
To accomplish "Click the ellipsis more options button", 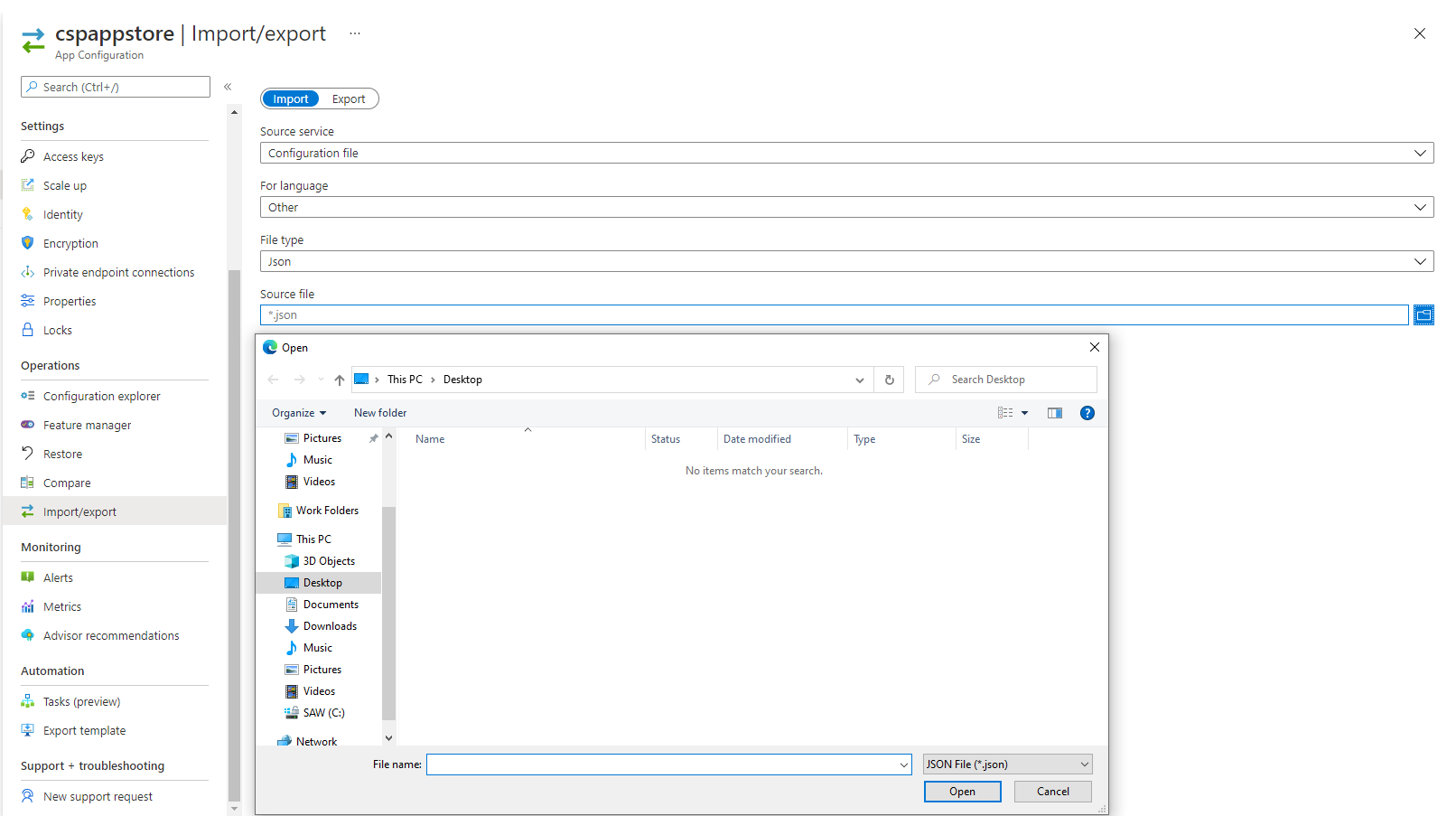I will coord(355,33).
